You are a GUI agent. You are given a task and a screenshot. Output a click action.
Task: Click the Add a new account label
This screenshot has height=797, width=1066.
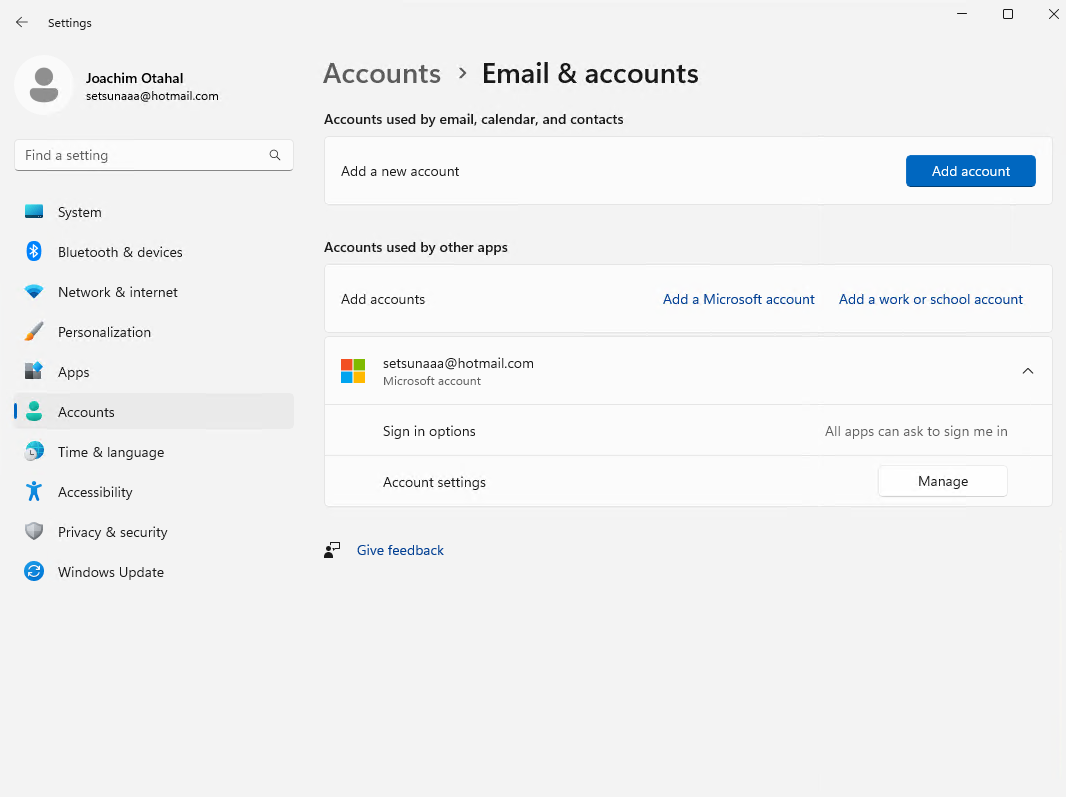(x=400, y=171)
